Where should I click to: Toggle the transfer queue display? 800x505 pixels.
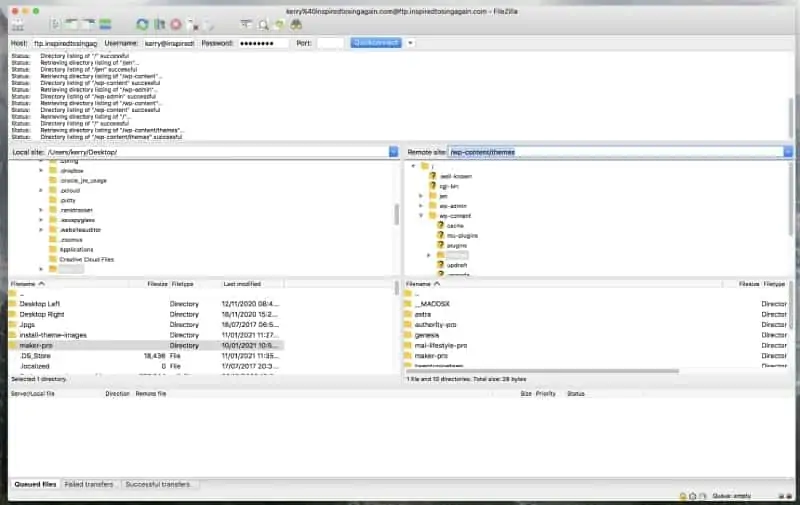coord(105,24)
